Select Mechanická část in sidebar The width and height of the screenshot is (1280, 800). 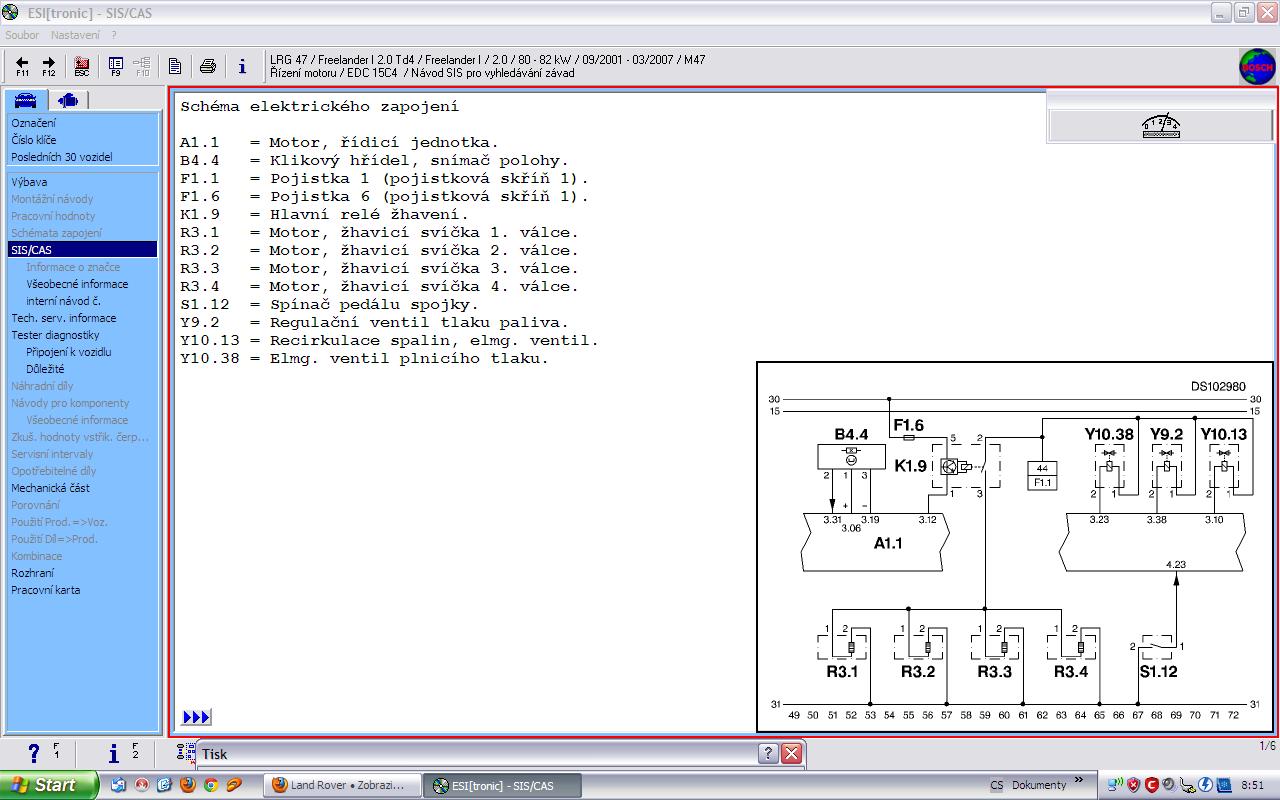pyautogui.click(x=50, y=488)
